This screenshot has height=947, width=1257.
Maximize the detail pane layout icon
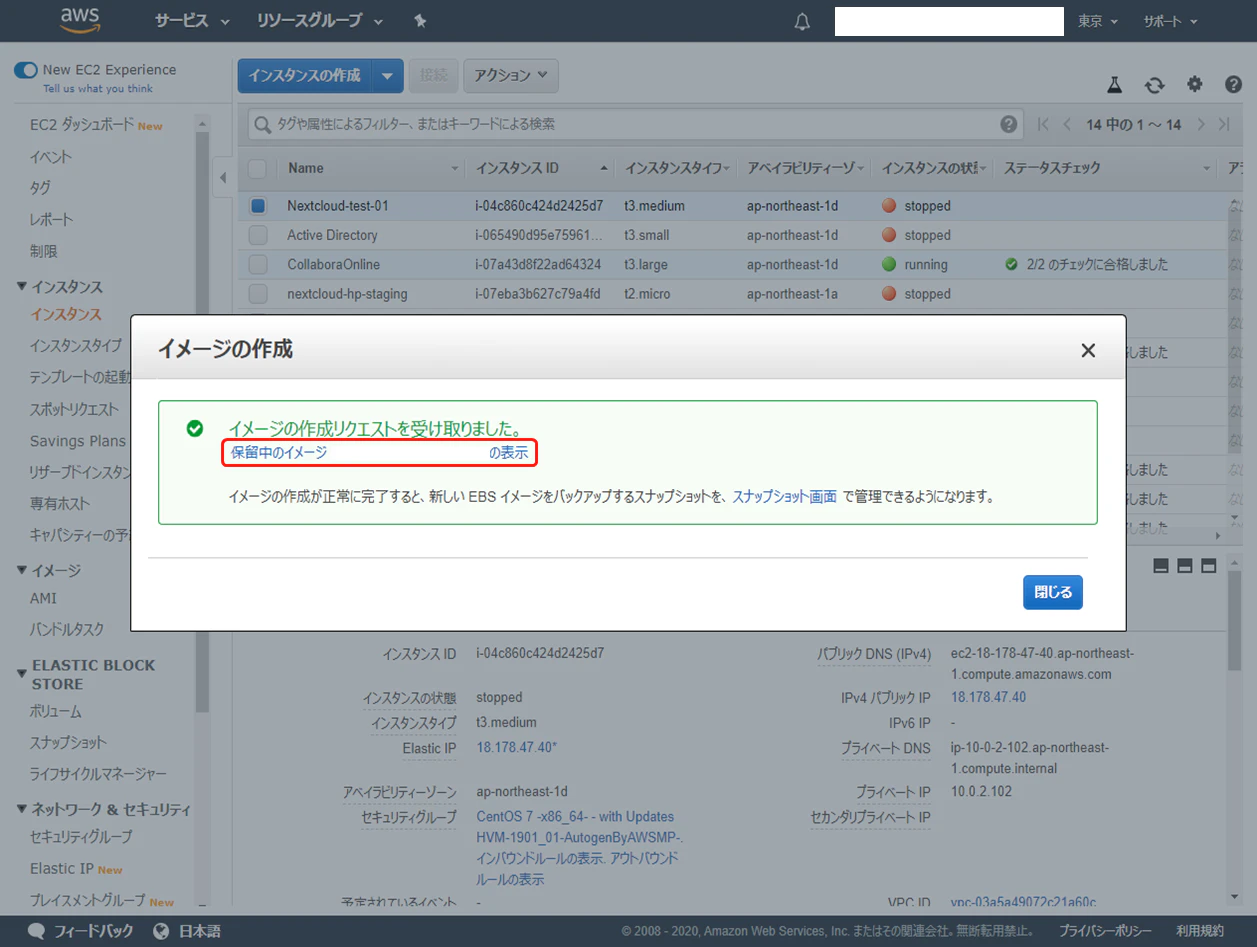coord(1208,566)
